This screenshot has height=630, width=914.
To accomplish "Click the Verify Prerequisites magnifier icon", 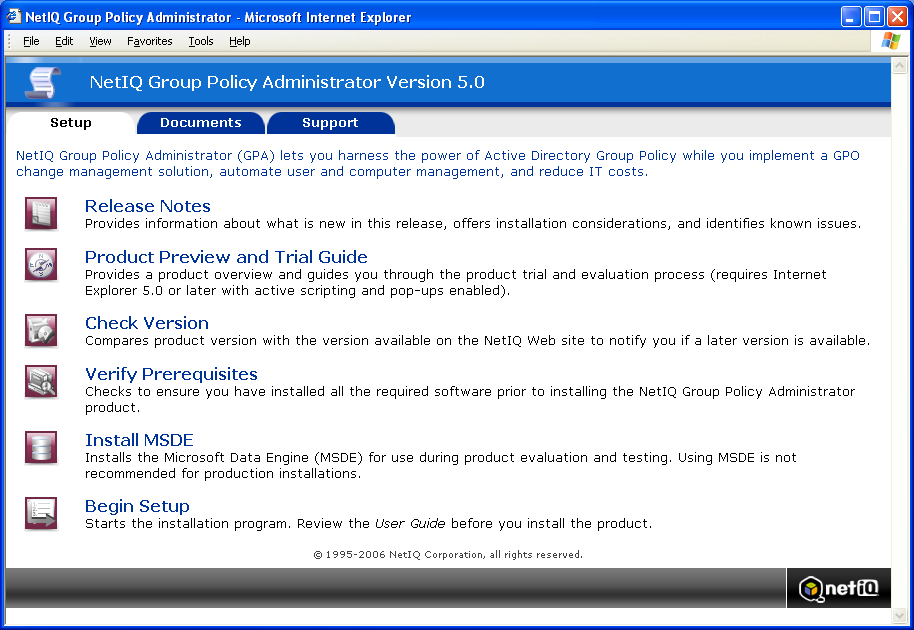I will pyautogui.click(x=41, y=381).
